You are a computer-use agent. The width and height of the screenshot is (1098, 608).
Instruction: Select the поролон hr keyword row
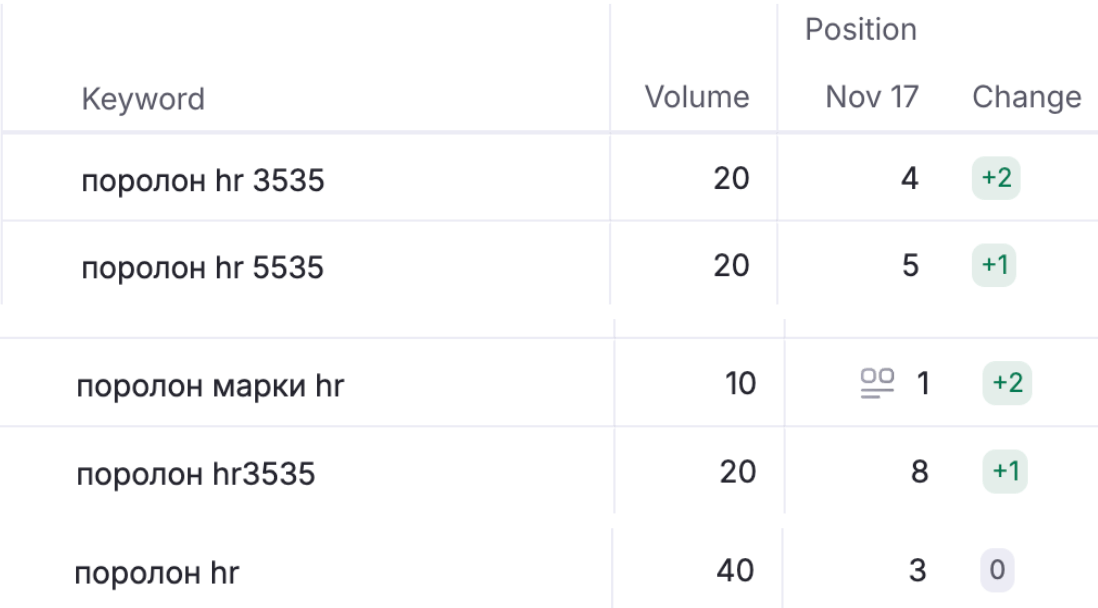tap(157, 573)
